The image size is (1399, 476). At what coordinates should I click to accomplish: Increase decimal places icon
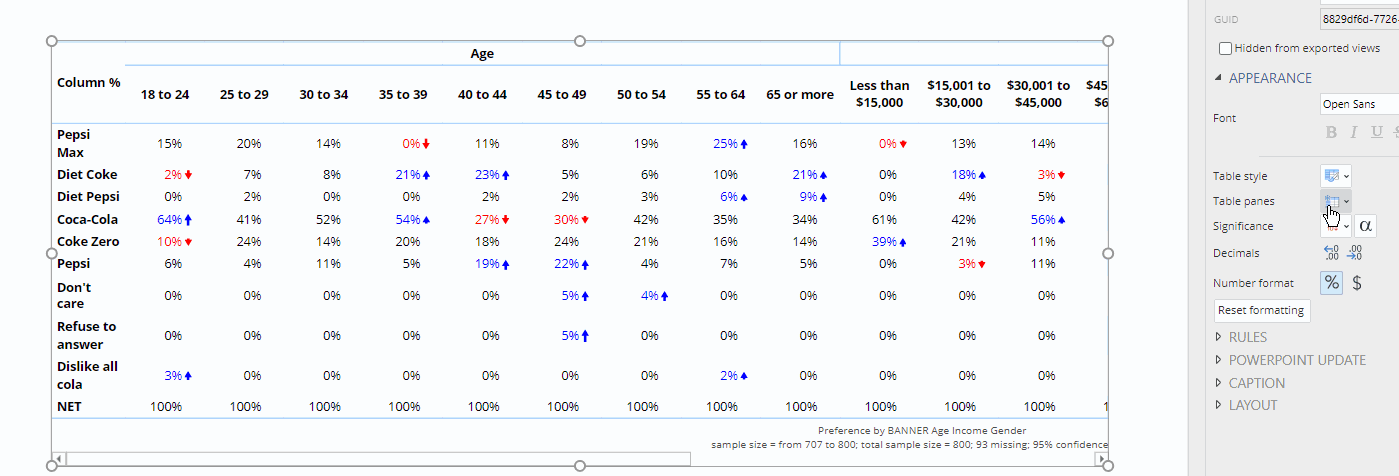(1354, 253)
